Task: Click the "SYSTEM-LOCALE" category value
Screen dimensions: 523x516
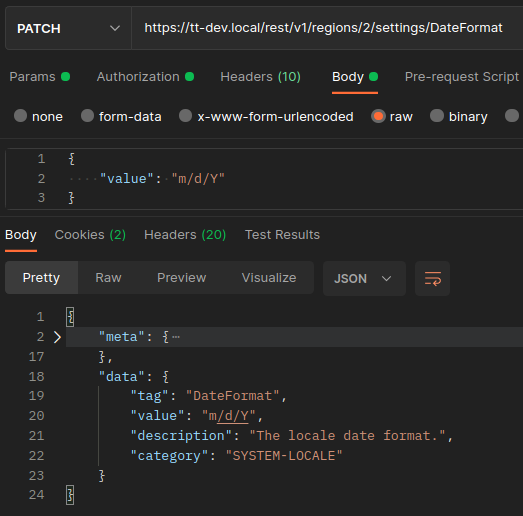Action: tap(284, 456)
